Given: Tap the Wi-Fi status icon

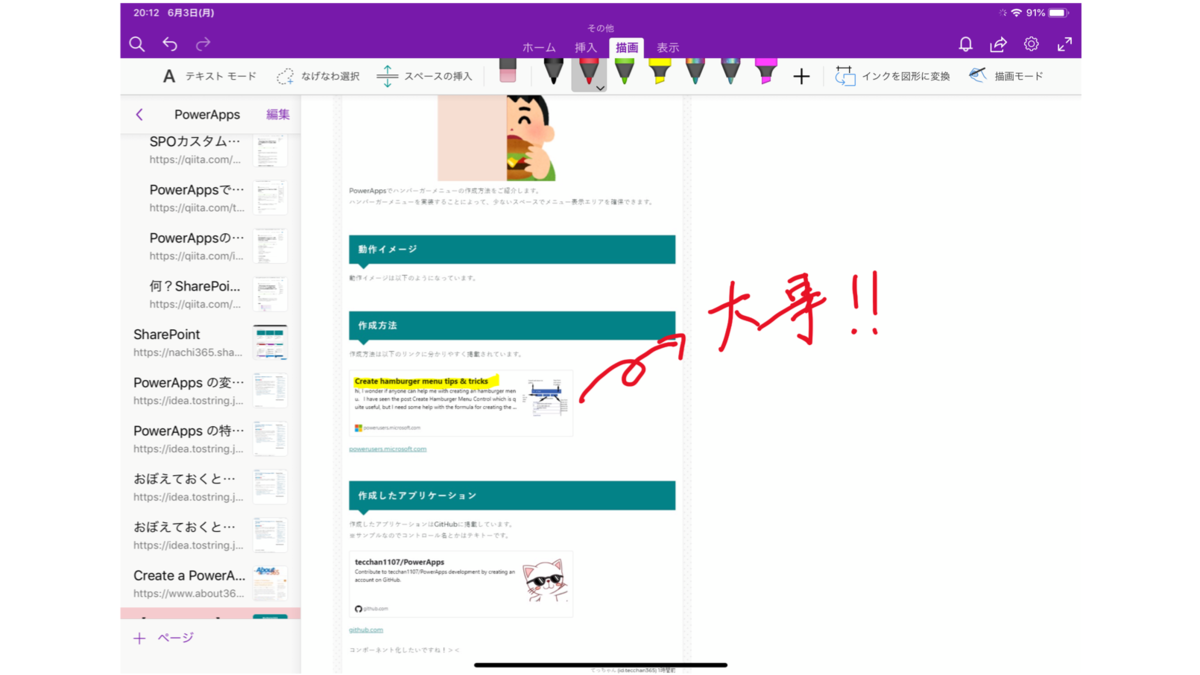Looking at the screenshot, I should tap(1016, 13).
